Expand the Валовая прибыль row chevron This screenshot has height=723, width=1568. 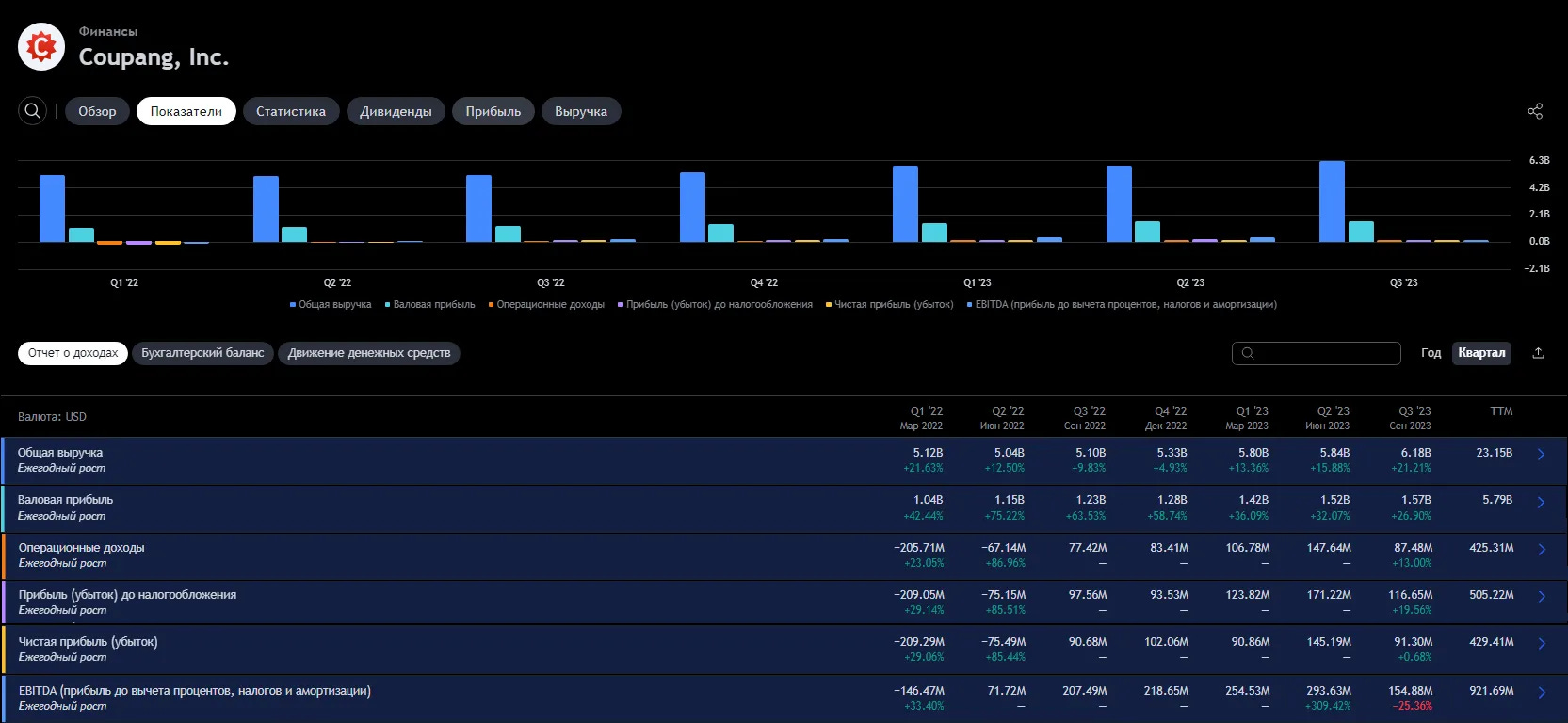tap(1542, 502)
